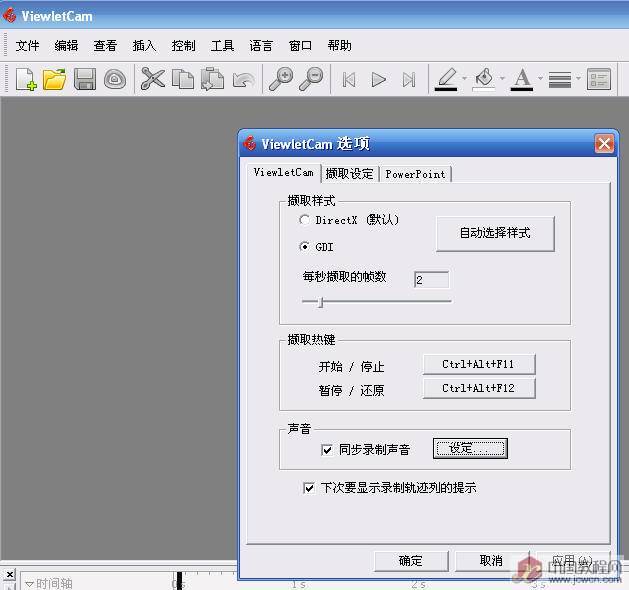This screenshot has width=629, height=590.
Task: Open the 控制 menu
Action: point(183,45)
